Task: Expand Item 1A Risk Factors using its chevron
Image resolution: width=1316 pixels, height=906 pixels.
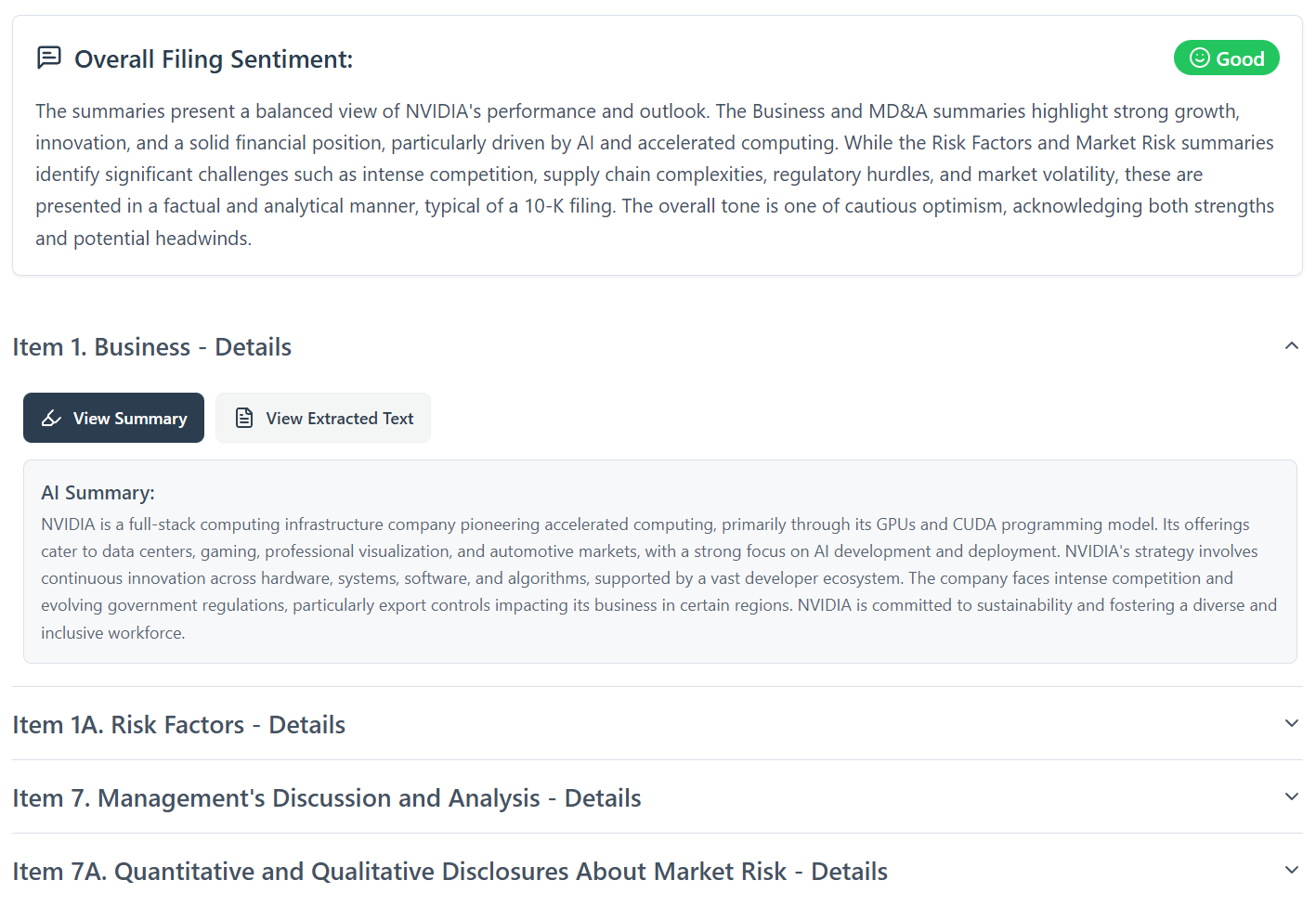Action: [x=1291, y=723]
